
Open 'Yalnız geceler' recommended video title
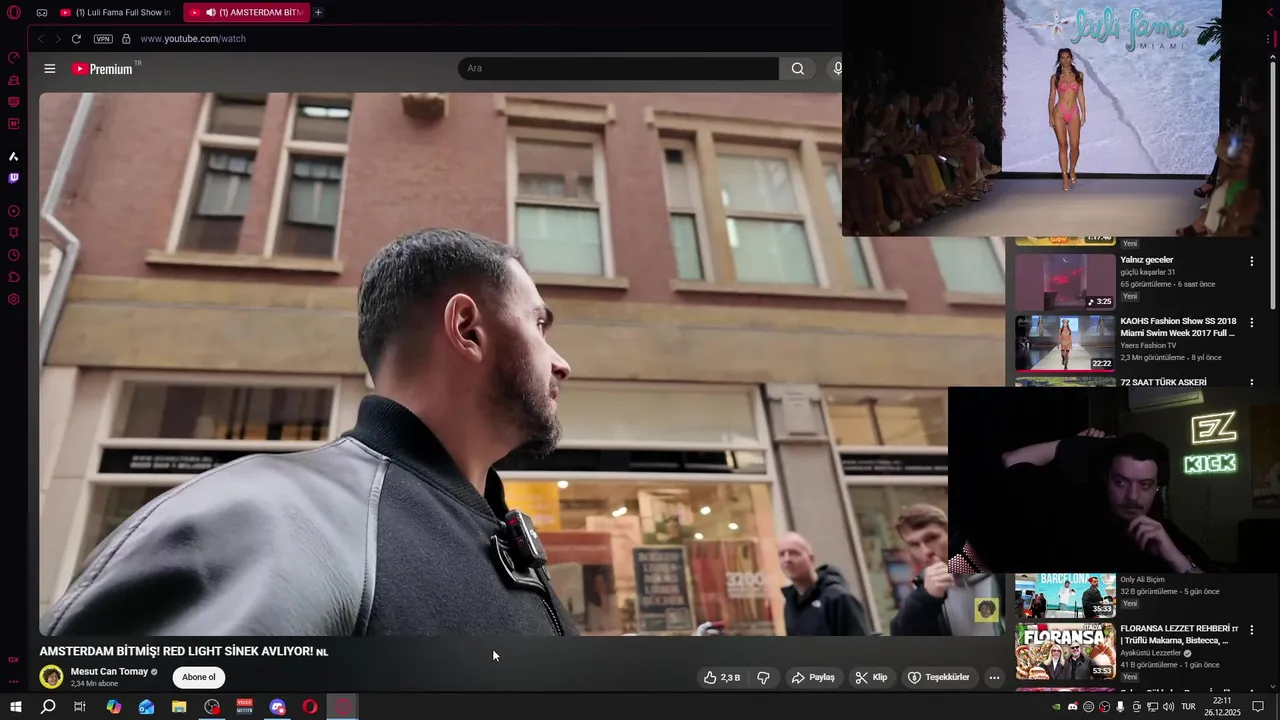[x=1146, y=260]
